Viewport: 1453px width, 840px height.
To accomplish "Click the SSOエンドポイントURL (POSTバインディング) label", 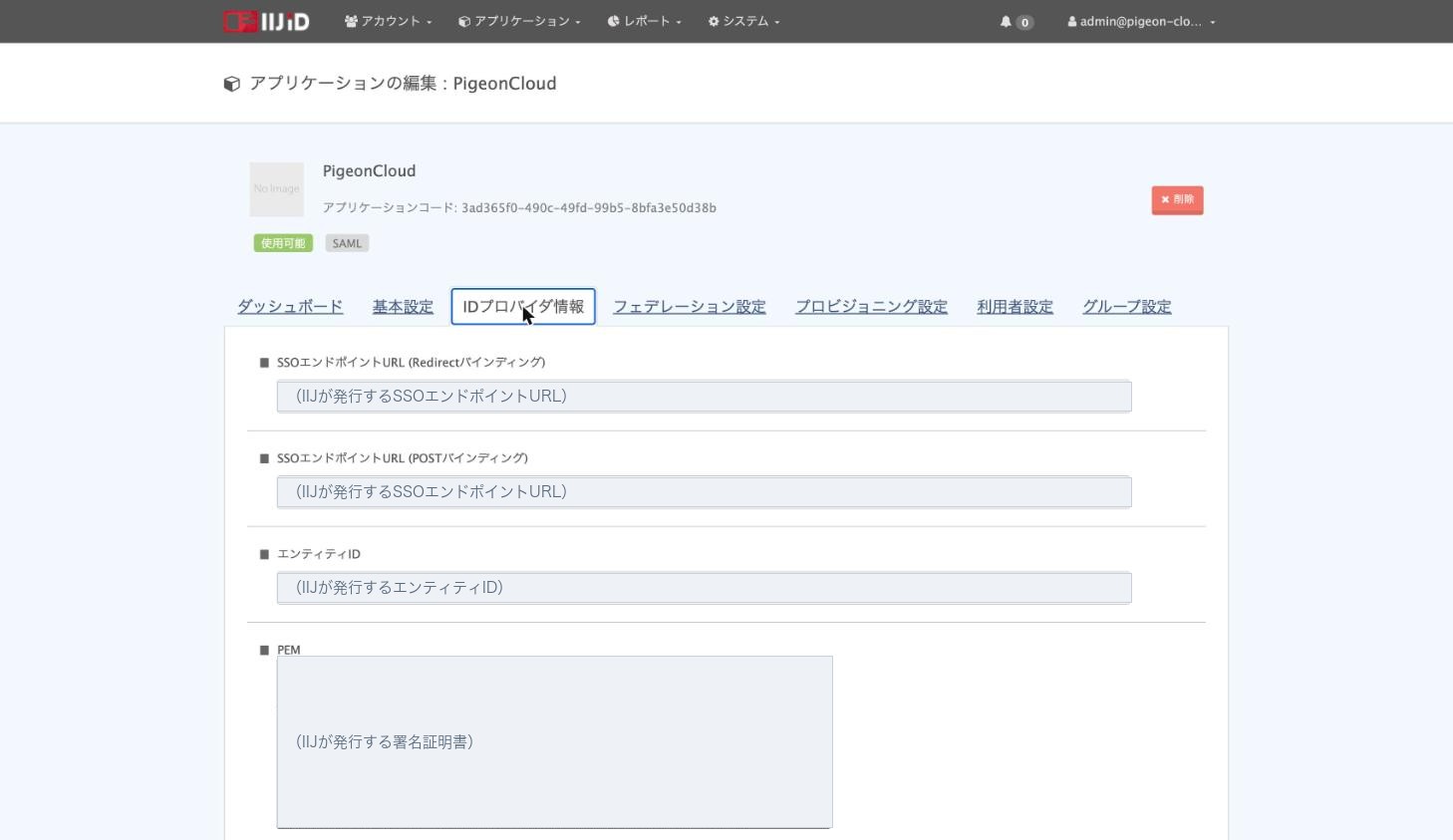I will (403, 458).
